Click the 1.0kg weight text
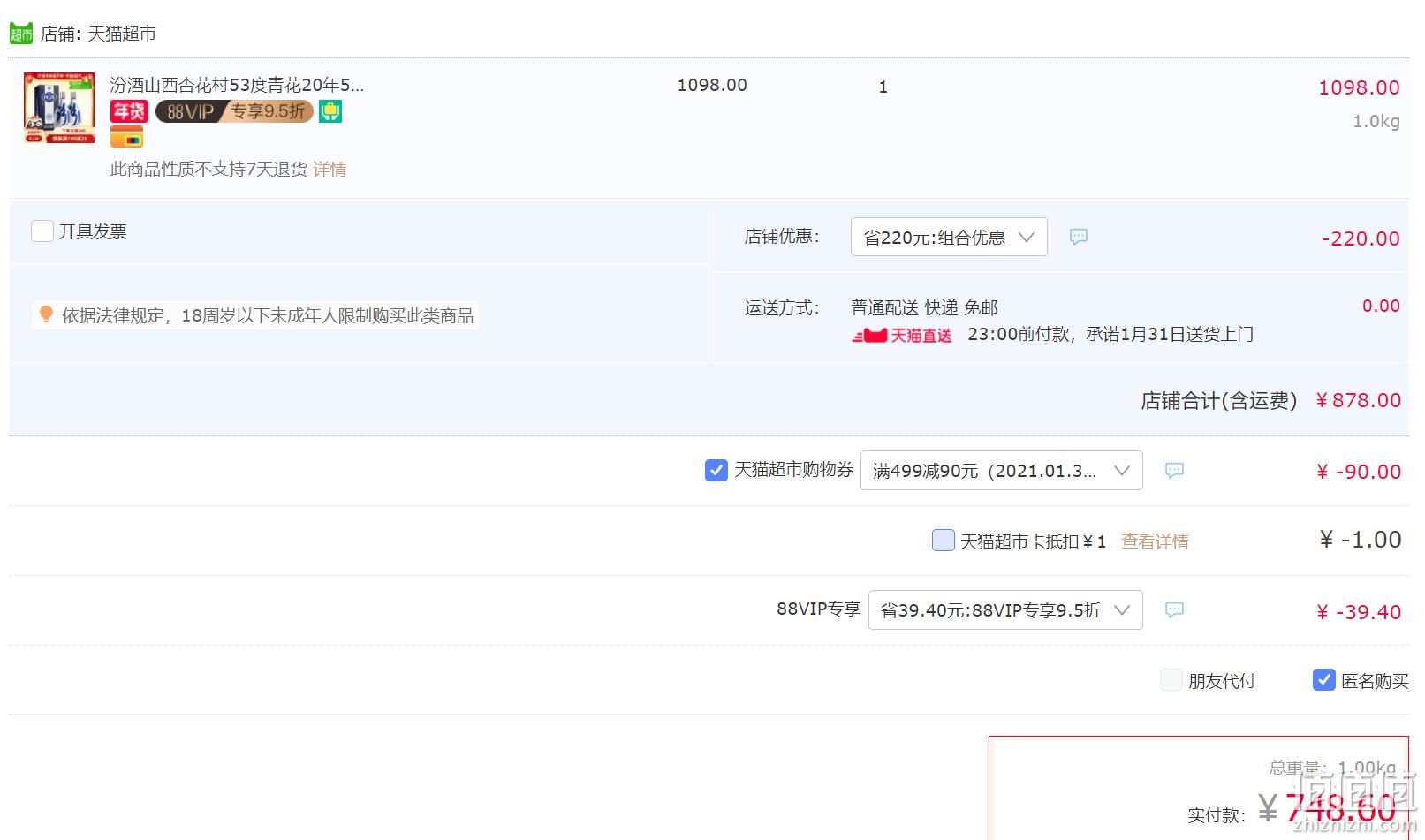The height and width of the screenshot is (840, 1425). tap(1376, 121)
